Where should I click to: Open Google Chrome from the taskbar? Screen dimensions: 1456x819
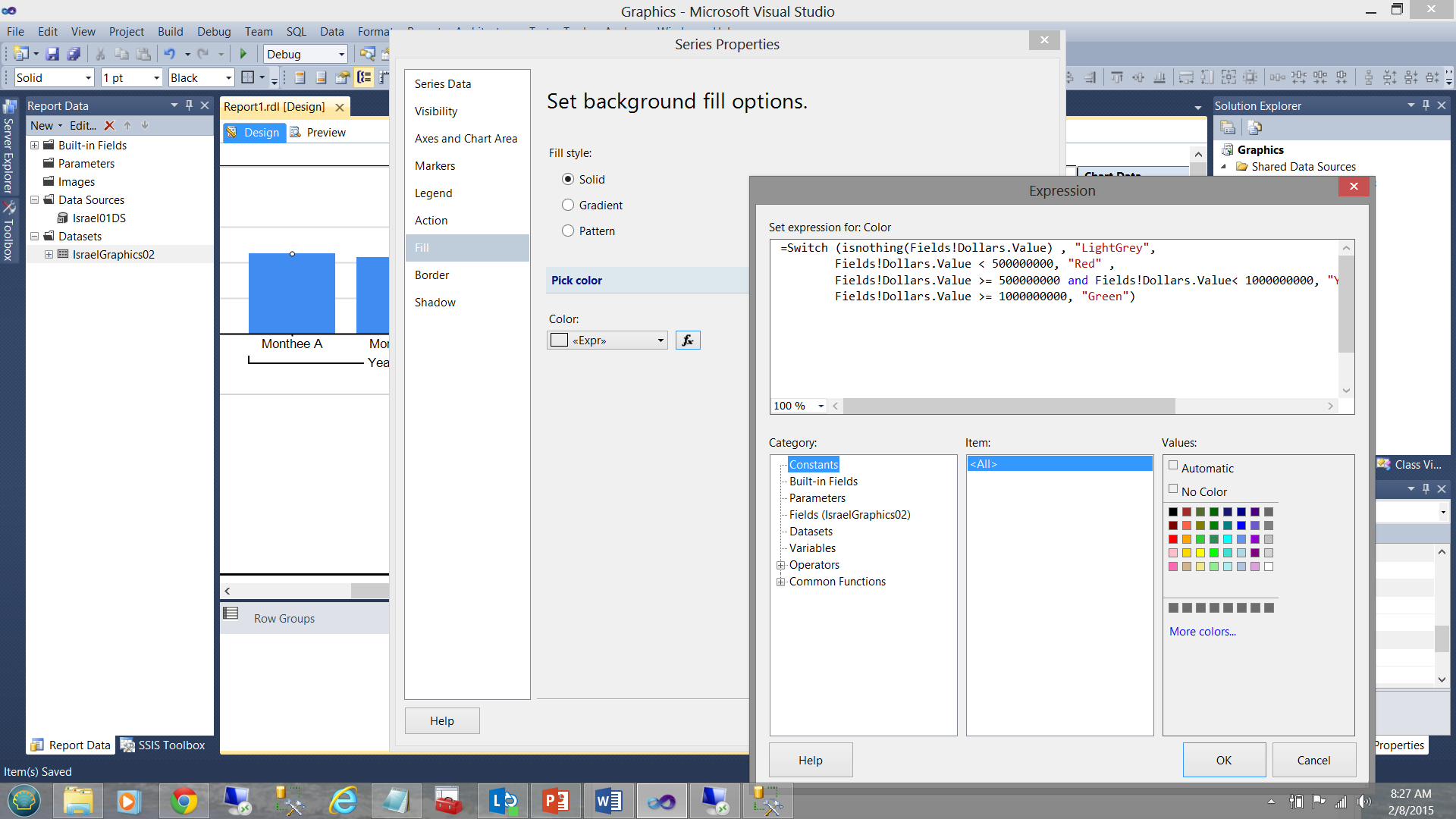(183, 801)
